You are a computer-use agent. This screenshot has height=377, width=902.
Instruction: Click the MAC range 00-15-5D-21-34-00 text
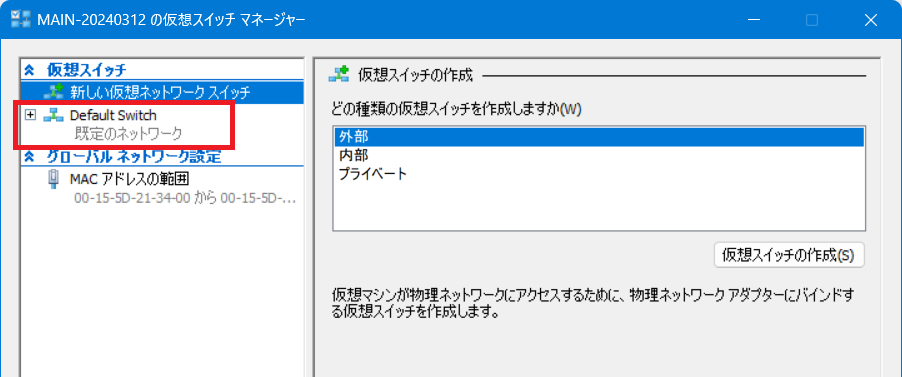click(x=185, y=199)
